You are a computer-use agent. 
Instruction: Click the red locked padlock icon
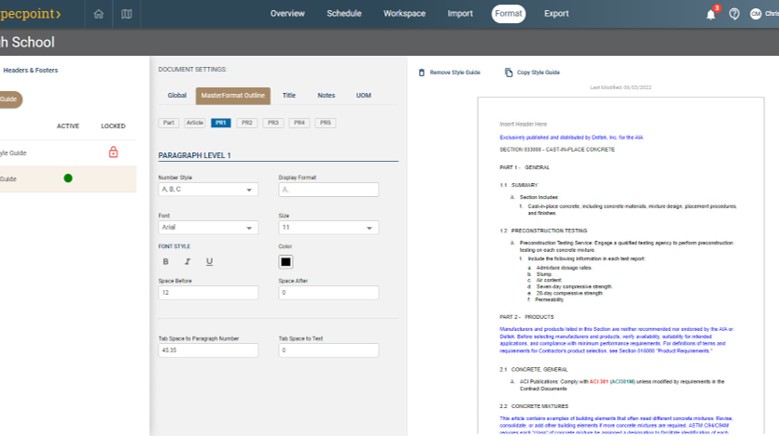(x=113, y=152)
